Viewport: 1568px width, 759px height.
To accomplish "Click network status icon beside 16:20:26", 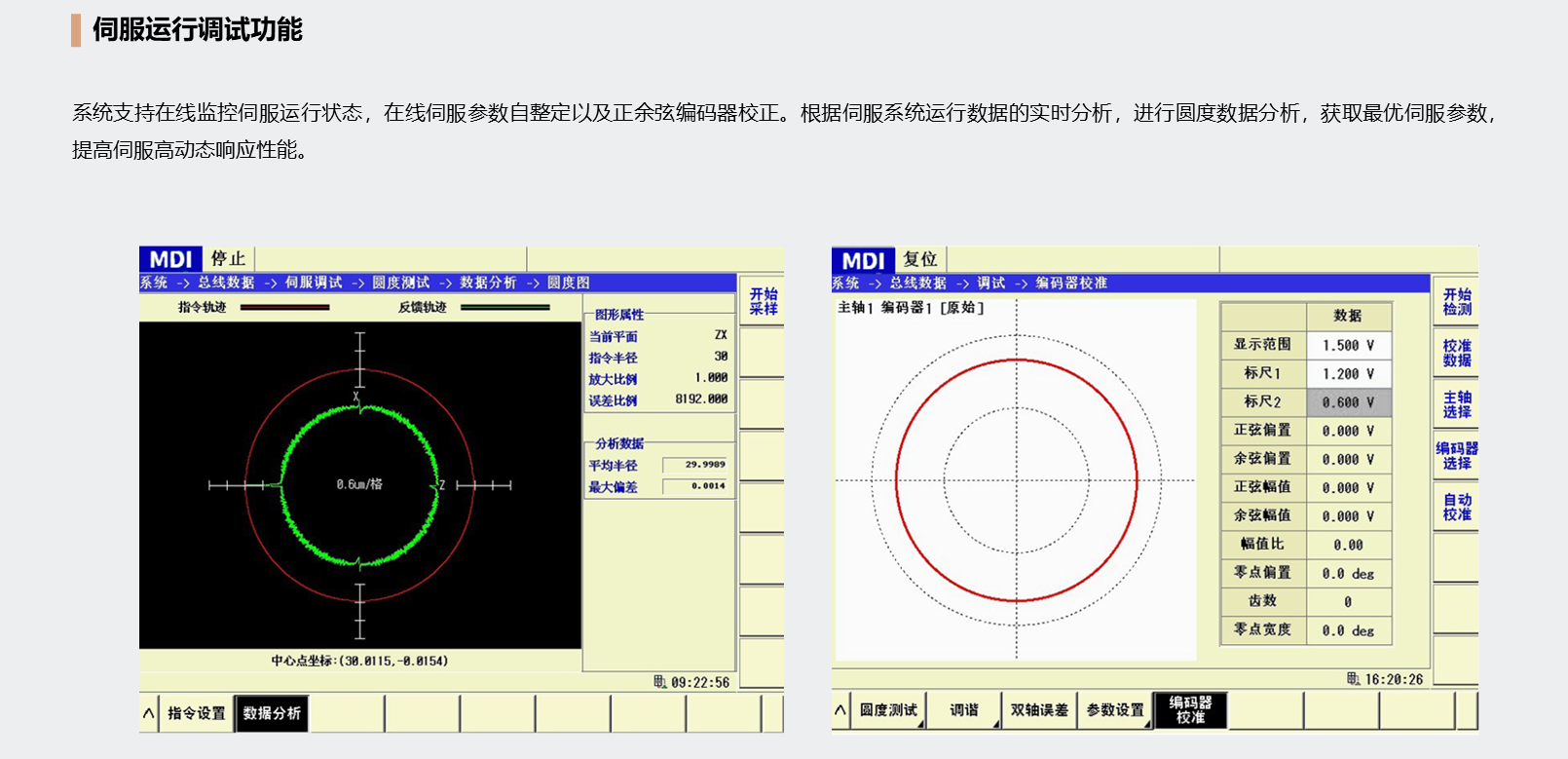I will coord(1353,679).
